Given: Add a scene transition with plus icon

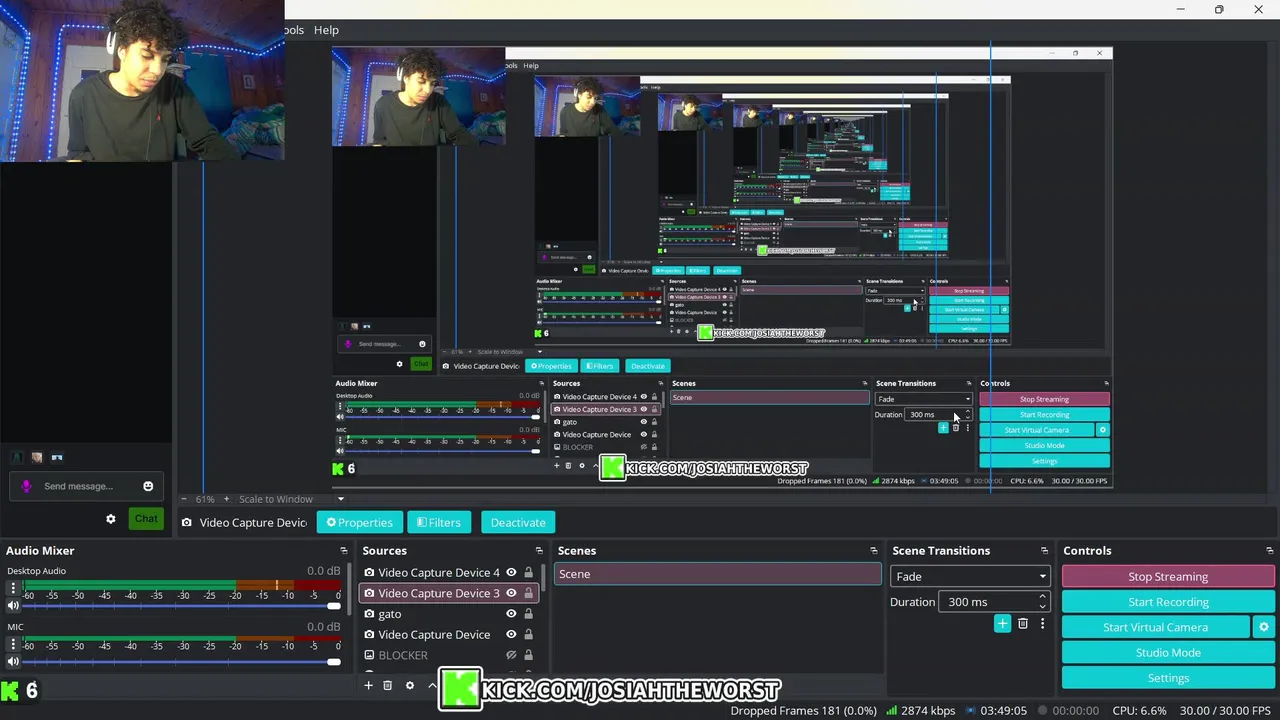Looking at the screenshot, I should click(1002, 623).
